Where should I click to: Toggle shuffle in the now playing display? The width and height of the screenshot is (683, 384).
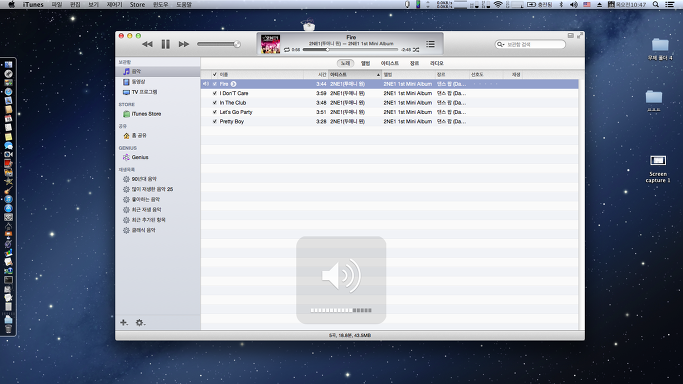coord(416,50)
